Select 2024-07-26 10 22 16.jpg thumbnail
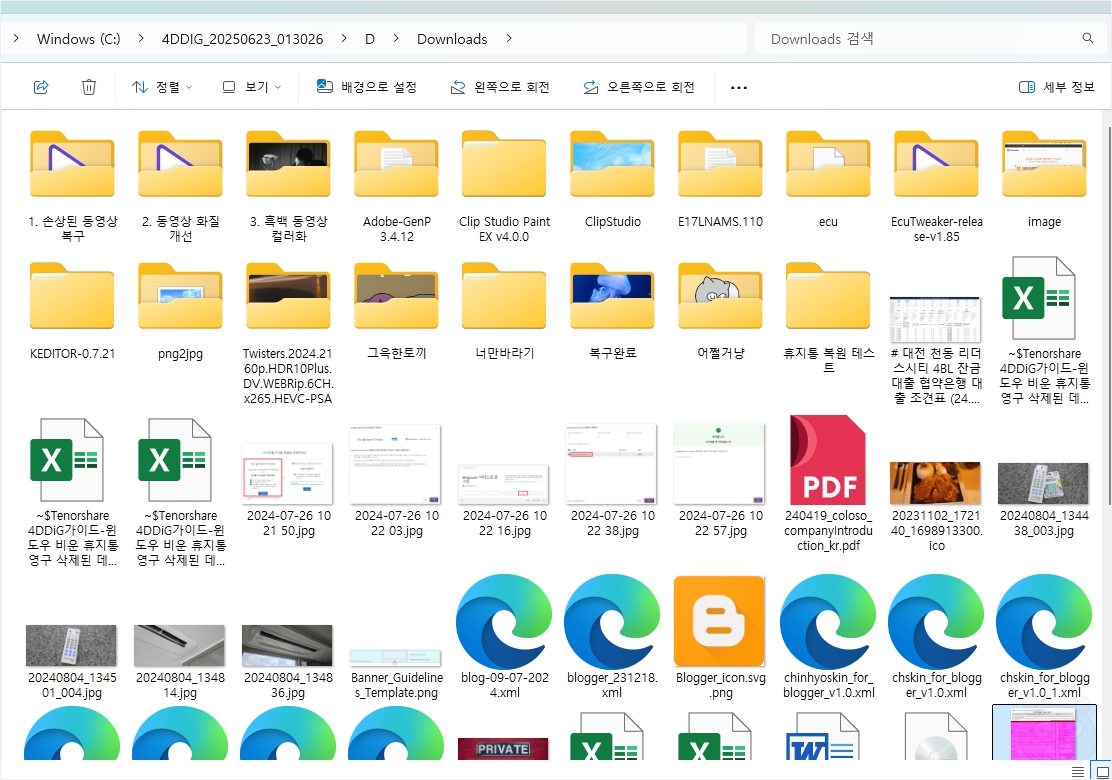This screenshot has height=780, width=1112. [x=504, y=484]
